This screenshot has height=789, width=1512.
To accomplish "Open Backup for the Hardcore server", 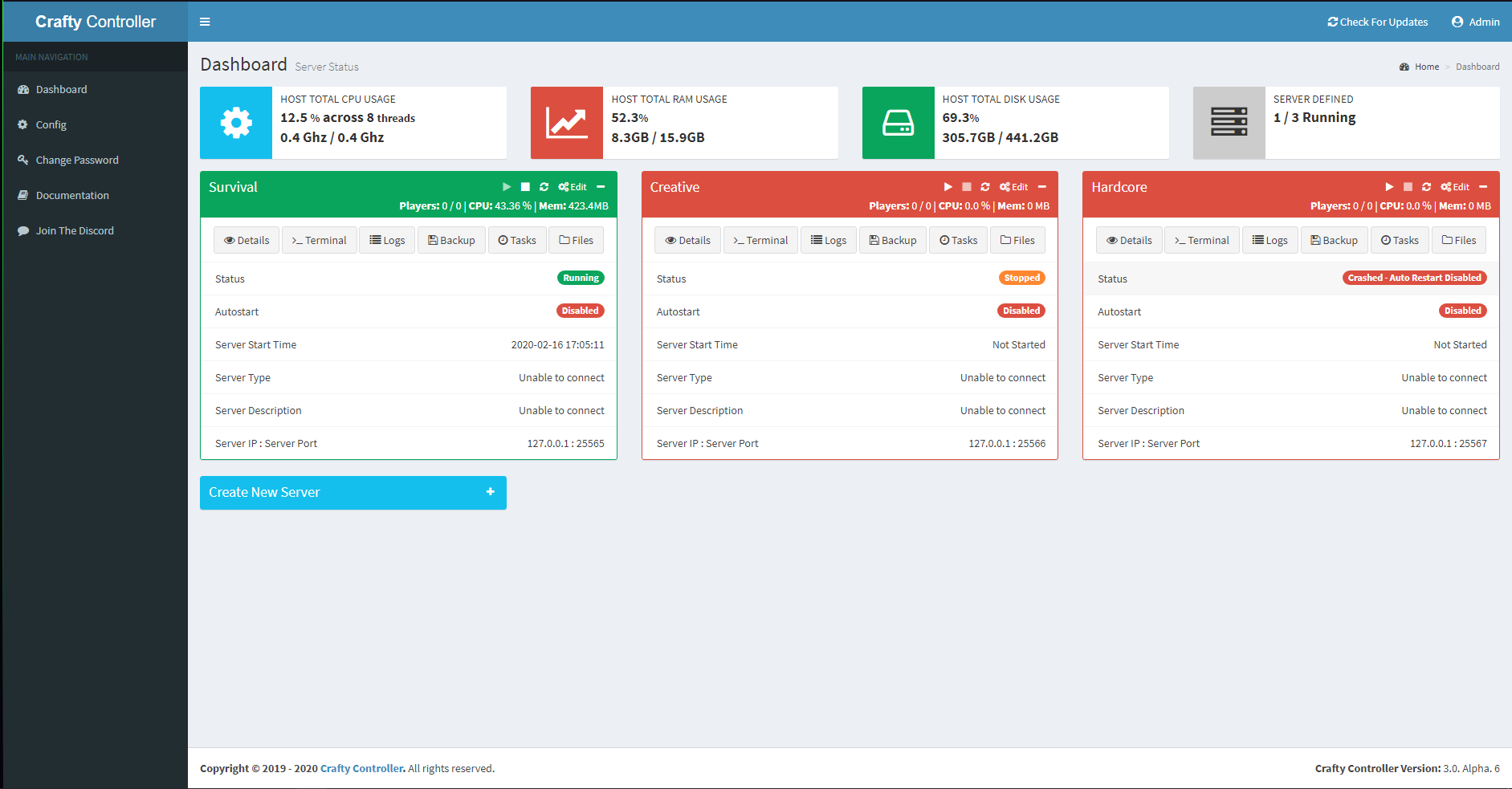I will click(1334, 239).
